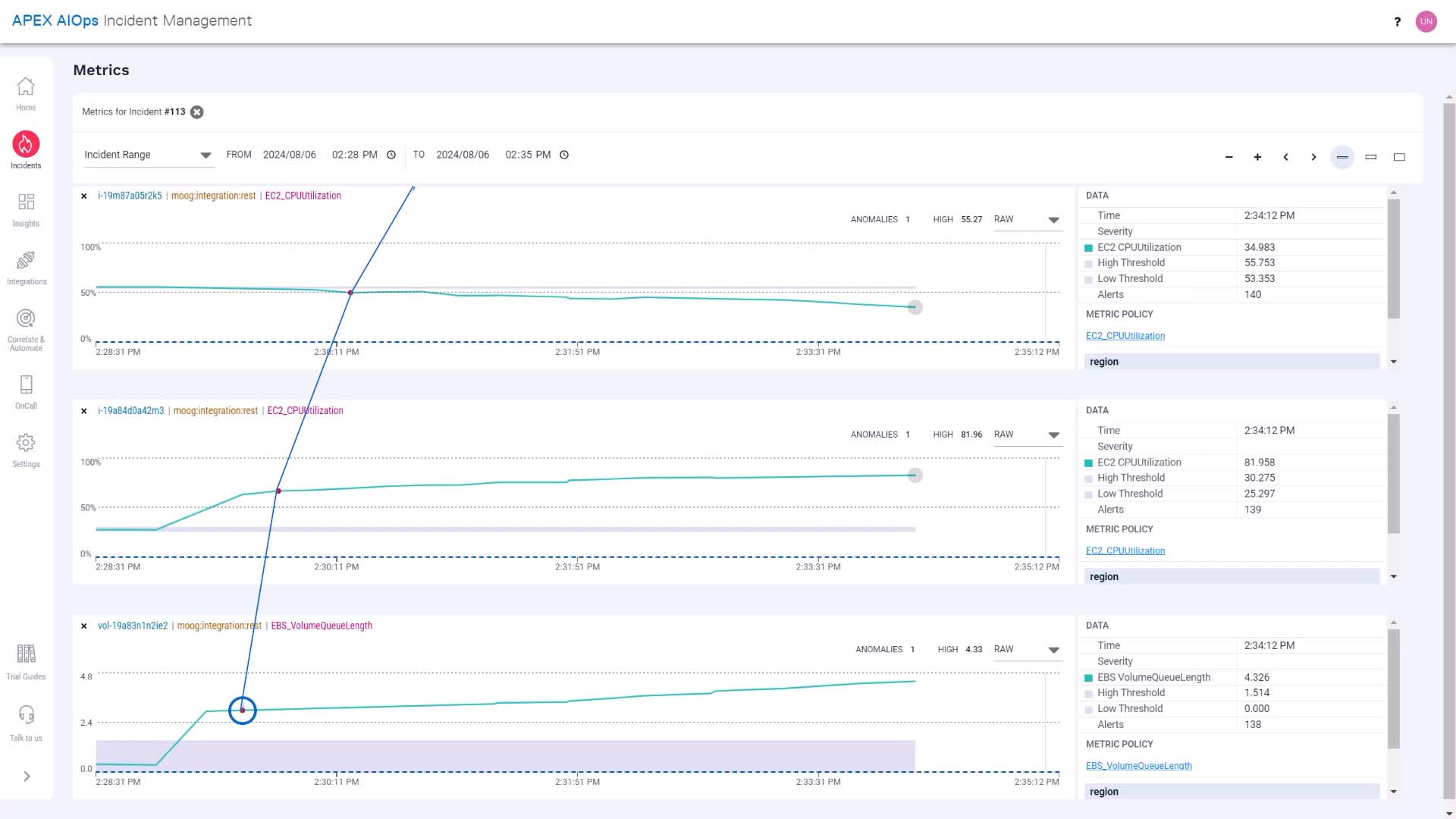The width and height of the screenshot is (1456, 819).
Task: Select compact chart height layout
Action: (x=1342, y=157)
